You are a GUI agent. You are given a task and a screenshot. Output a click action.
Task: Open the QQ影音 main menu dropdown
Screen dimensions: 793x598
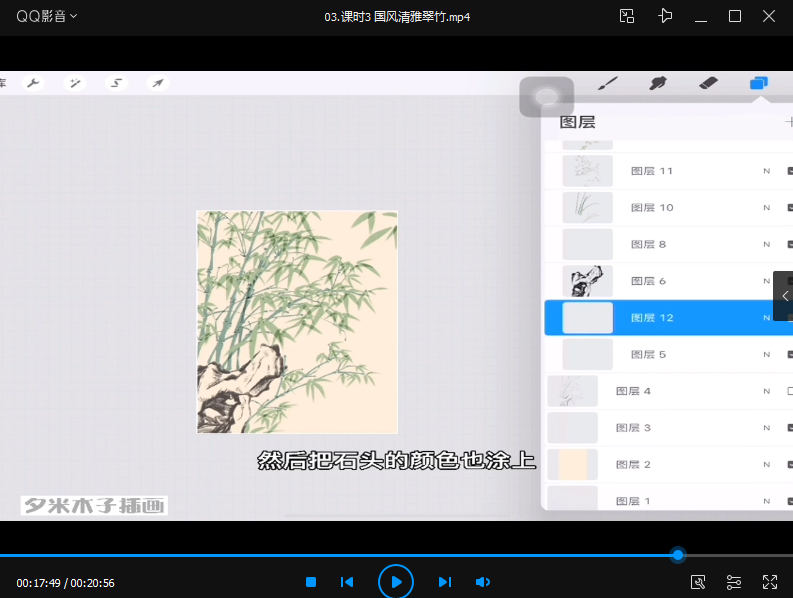[x=46, y=16]
